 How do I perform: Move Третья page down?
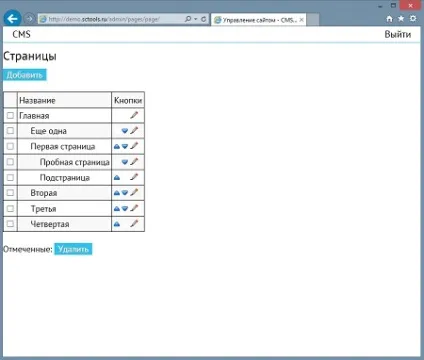coord(125,209)
